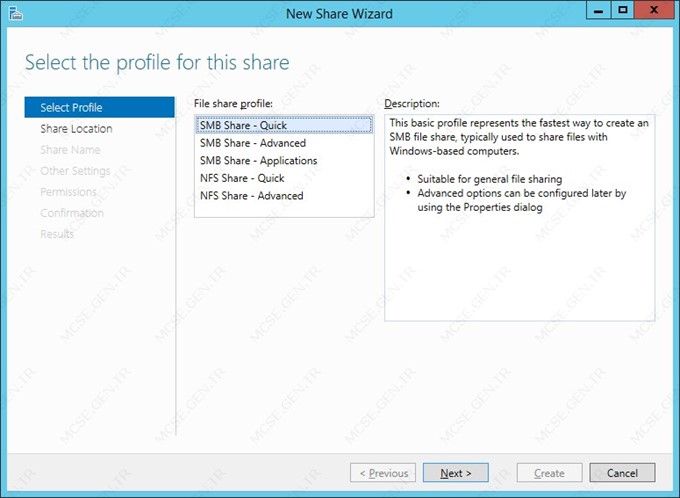680x498 pixels.
Task: Click the New Share Wizard title bar icon
Action: (x=16, y=13)
